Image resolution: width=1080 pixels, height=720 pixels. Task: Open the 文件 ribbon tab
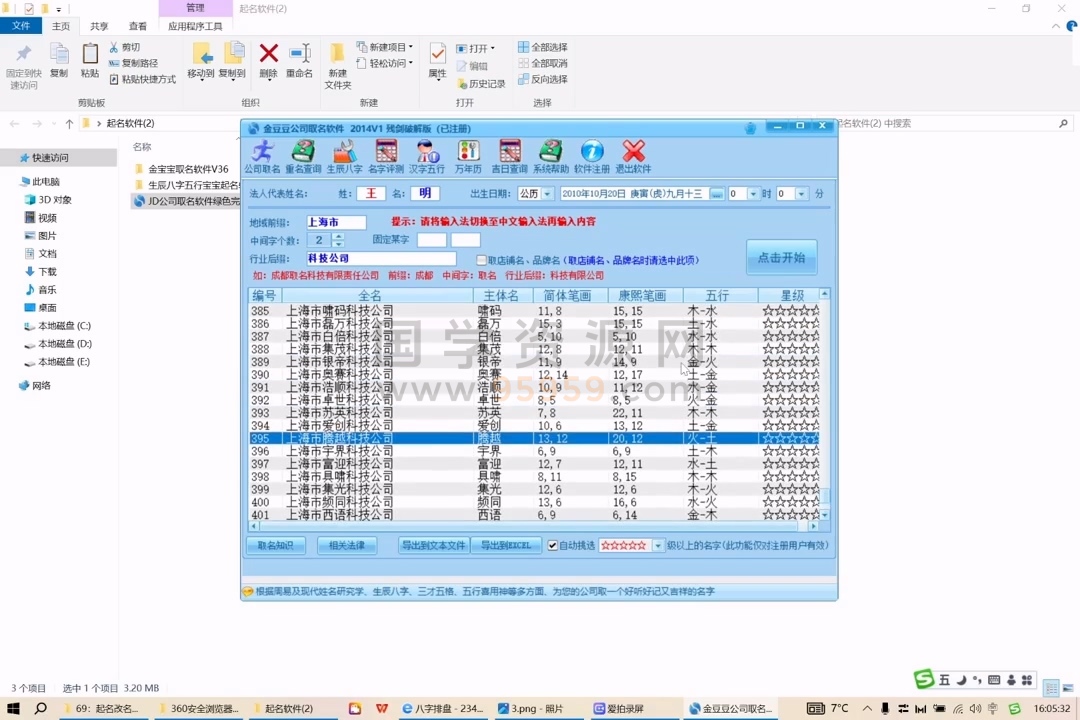pos(21,25)
